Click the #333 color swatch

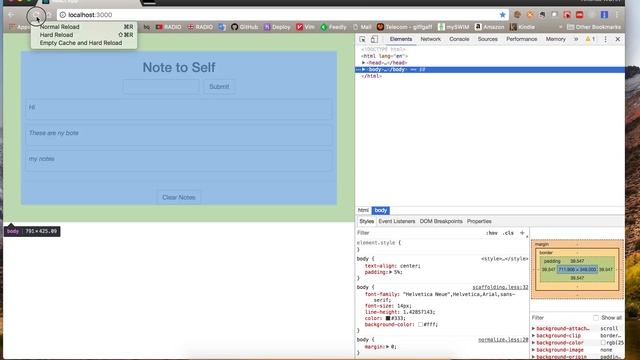click(388, 318)
